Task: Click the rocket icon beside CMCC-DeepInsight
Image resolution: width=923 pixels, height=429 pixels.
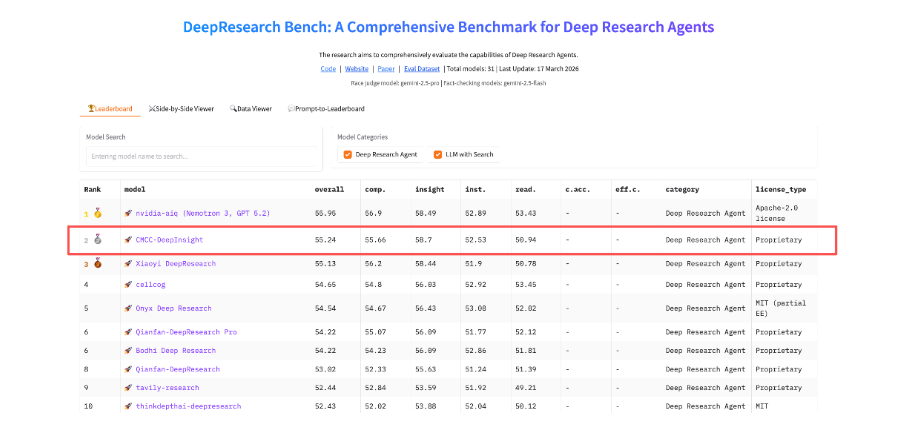Action: pyautogui.click(x=128, y=240)
